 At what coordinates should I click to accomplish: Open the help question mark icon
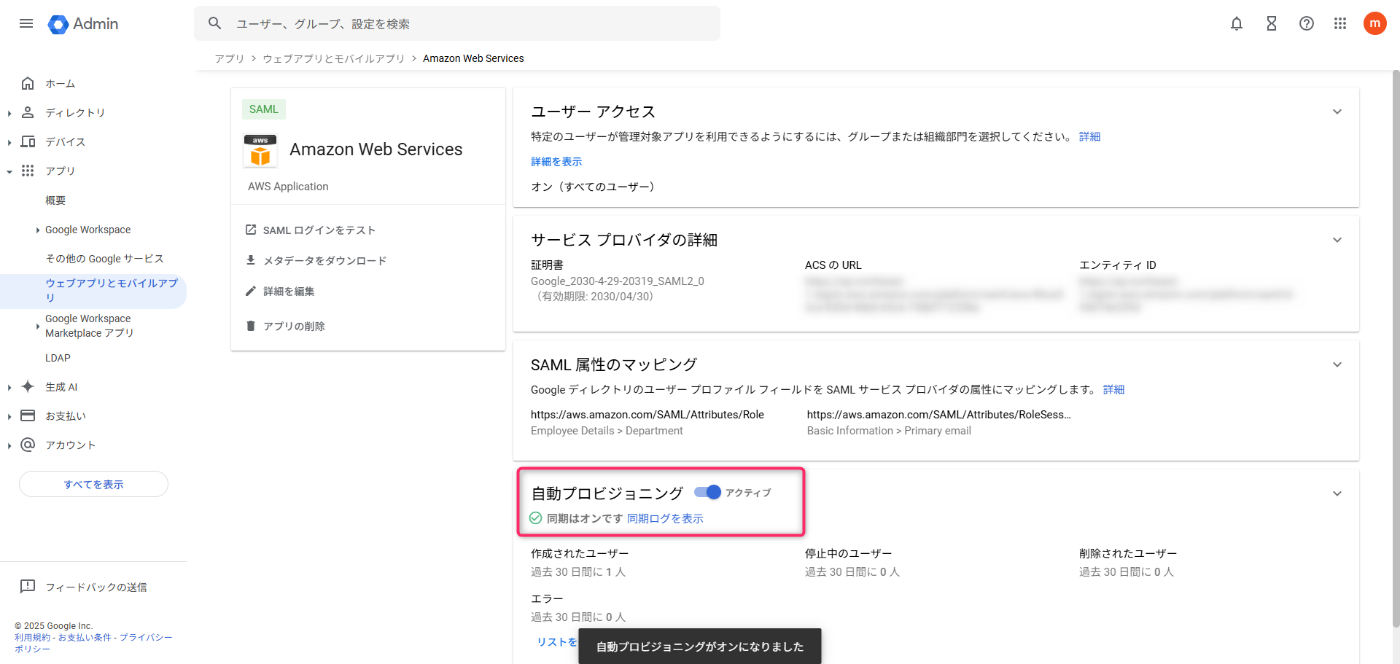tap(1306, 23)
